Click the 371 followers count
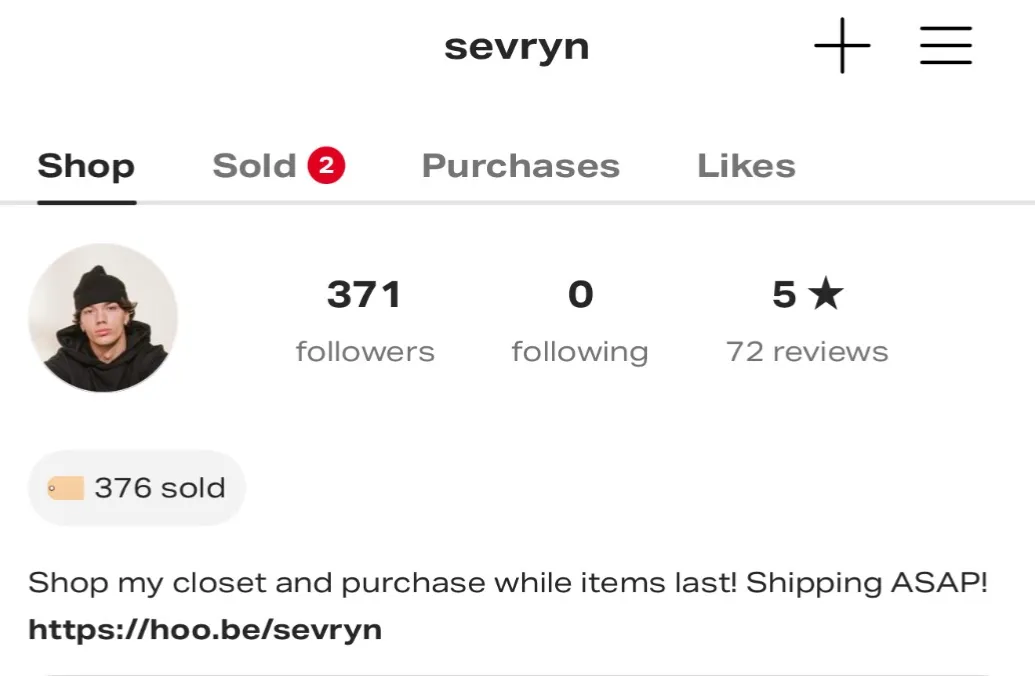The image size is (1035, 676). click(364, 294)
